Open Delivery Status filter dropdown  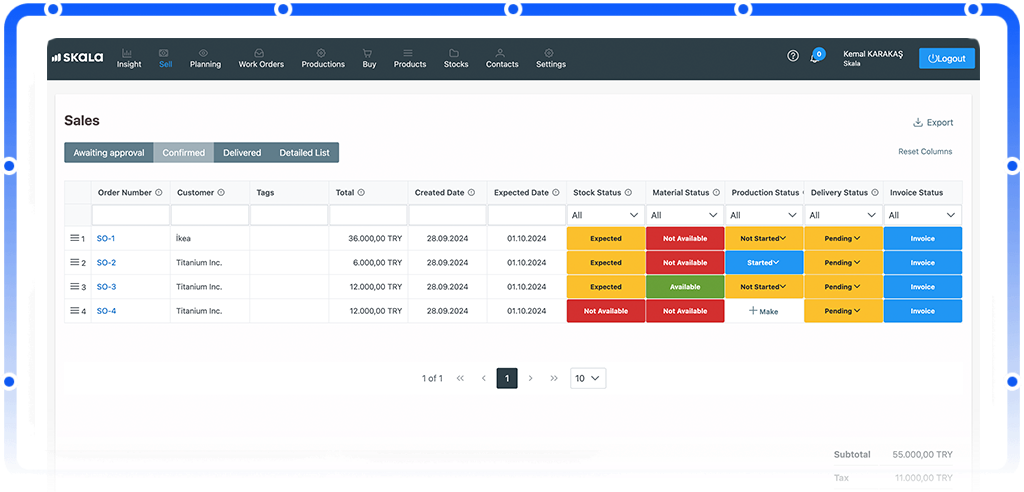(843, 215)
